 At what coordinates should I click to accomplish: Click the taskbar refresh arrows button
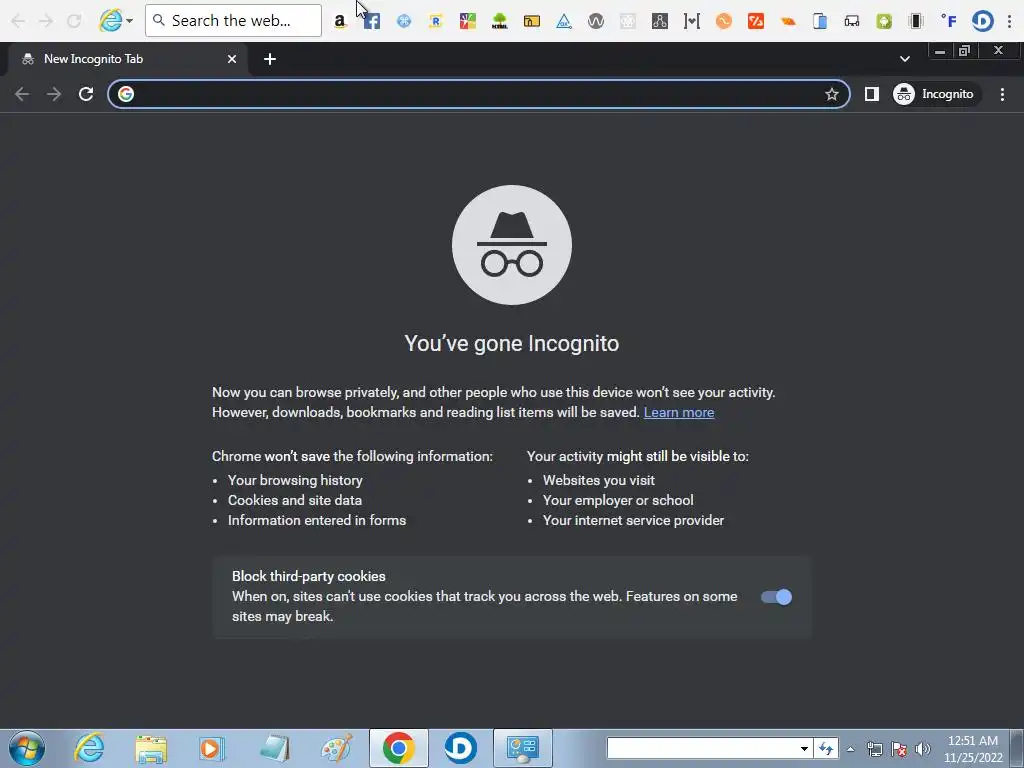pos(826,748)
